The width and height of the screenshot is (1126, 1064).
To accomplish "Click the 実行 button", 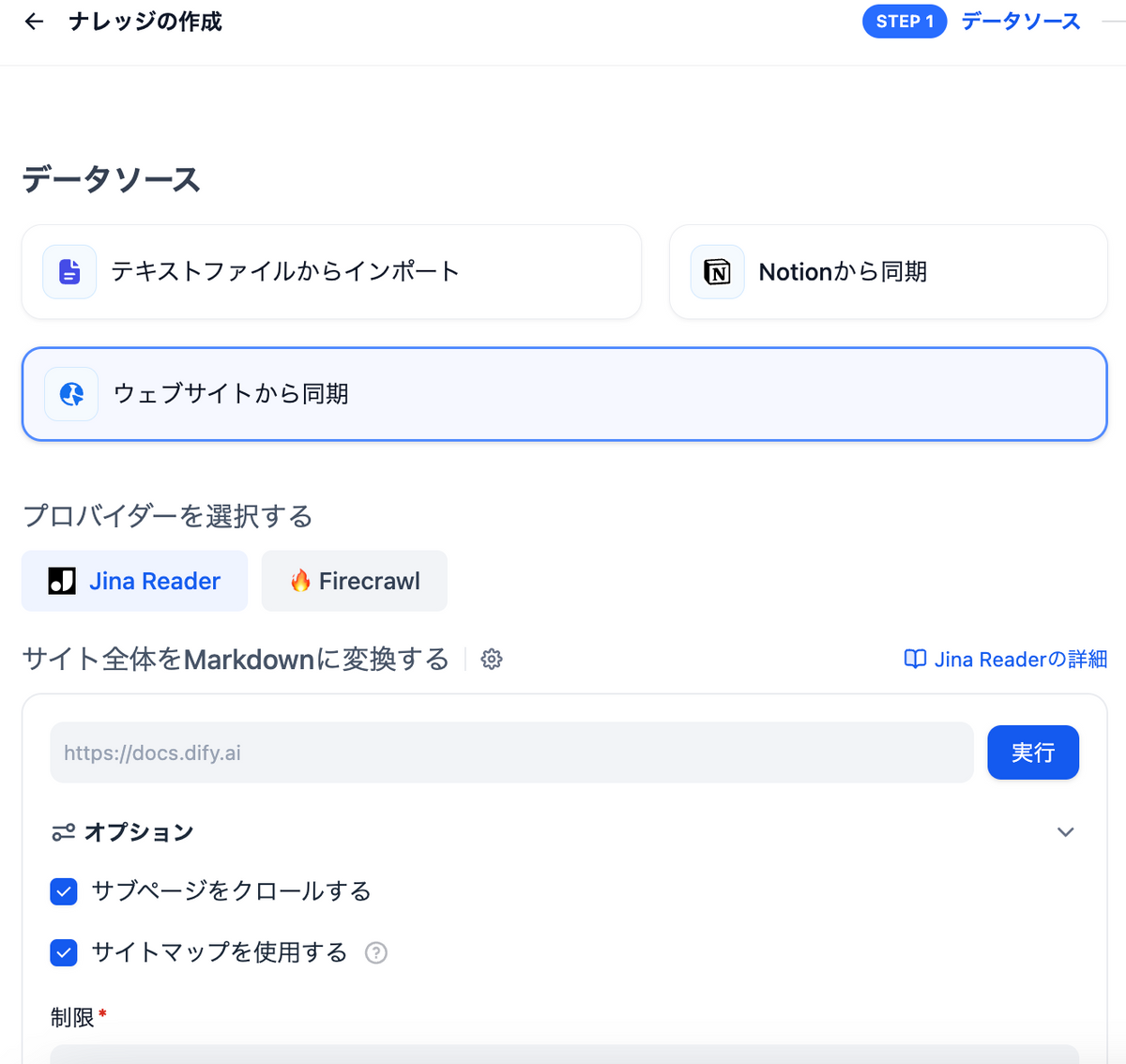I will point(1032,752).
